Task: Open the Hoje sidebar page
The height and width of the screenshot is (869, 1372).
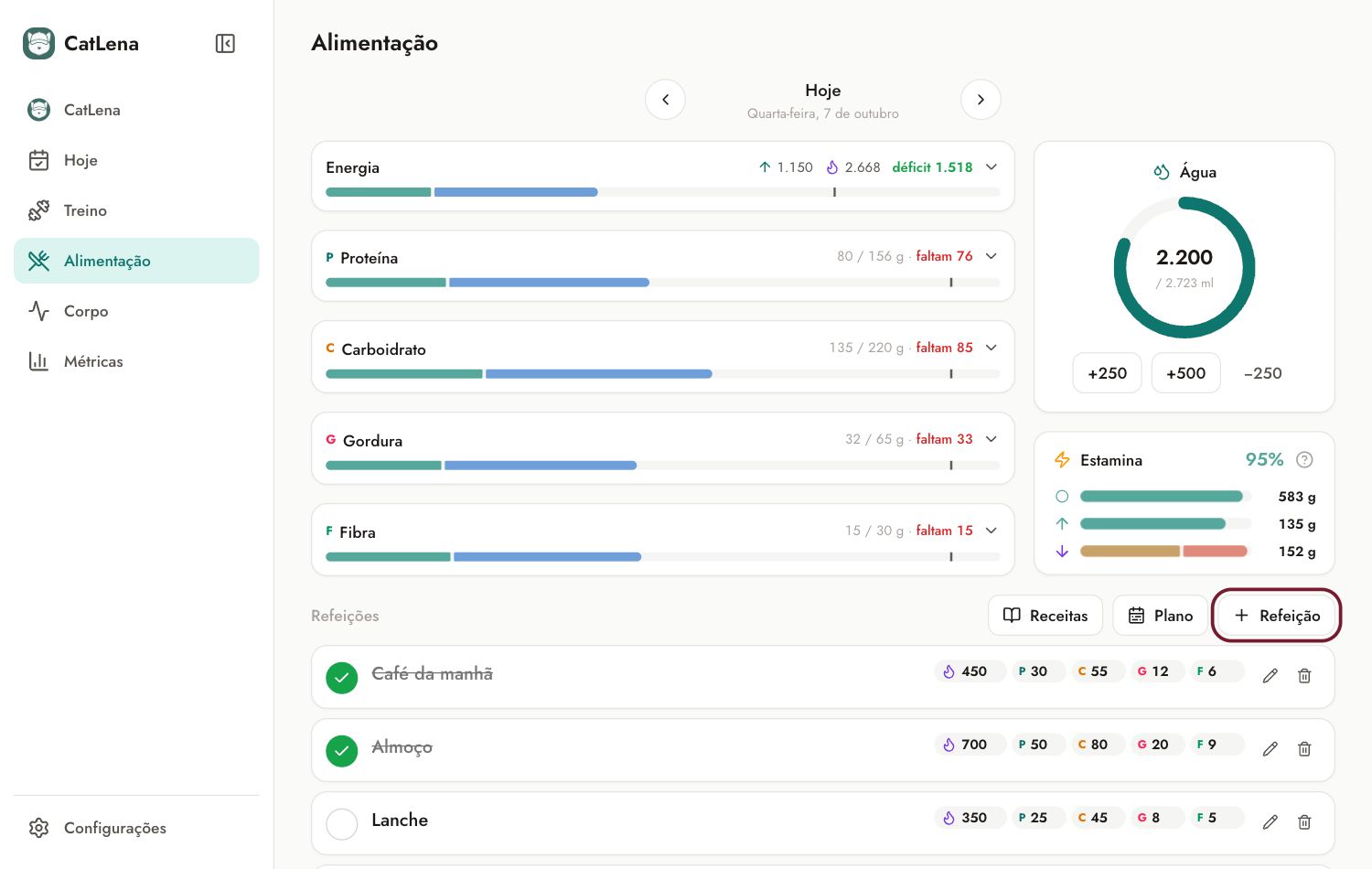Action: pyautogui.click(x=136, y=160)
